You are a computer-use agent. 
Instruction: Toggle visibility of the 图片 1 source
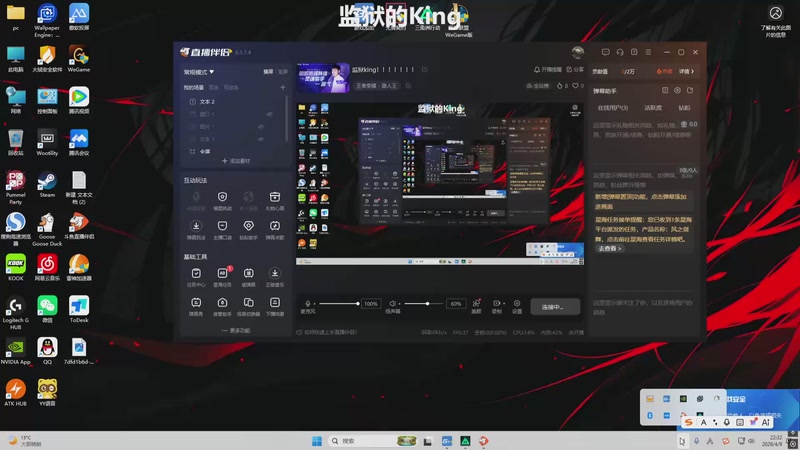261,127
